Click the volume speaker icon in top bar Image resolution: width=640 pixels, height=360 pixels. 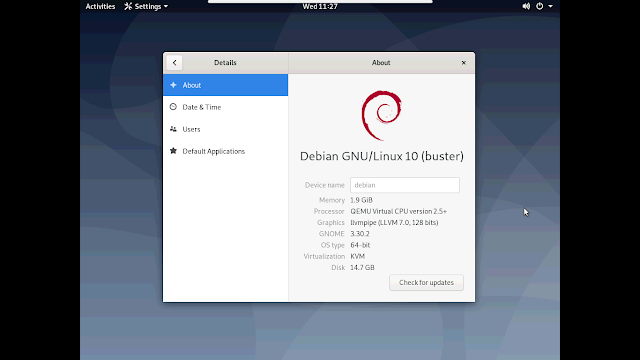click(526, 6)
